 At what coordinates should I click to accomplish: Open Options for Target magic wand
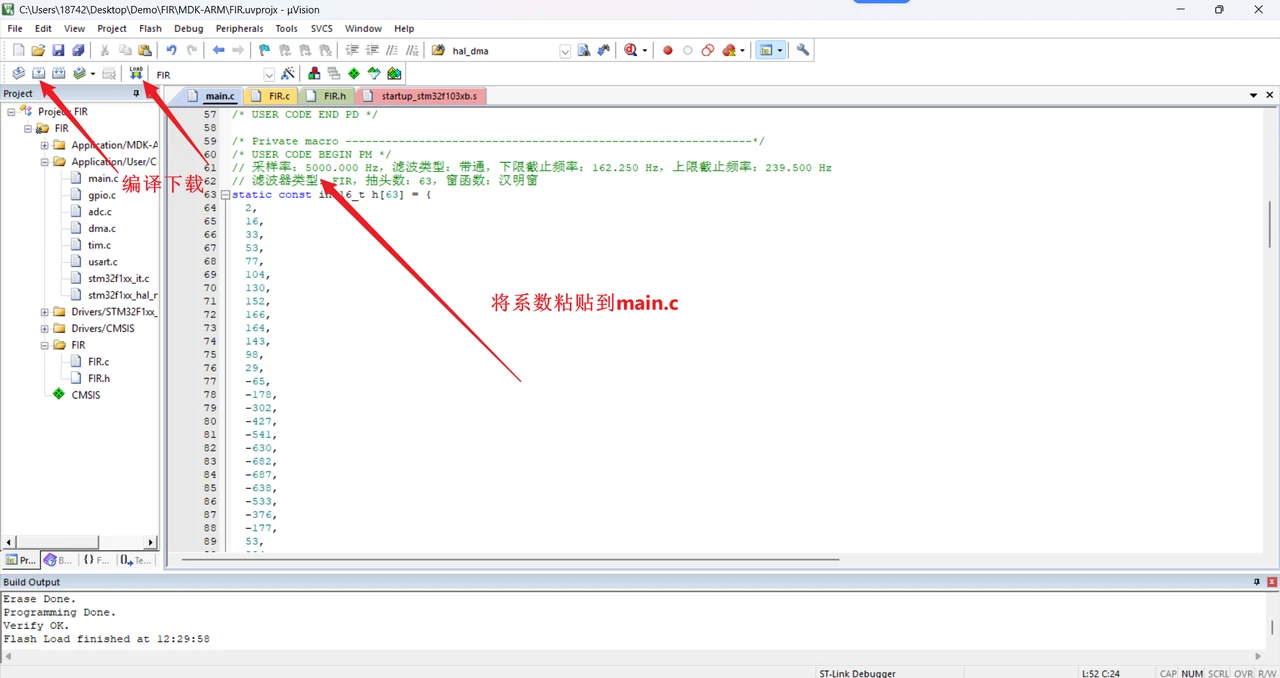pos(288,74)
